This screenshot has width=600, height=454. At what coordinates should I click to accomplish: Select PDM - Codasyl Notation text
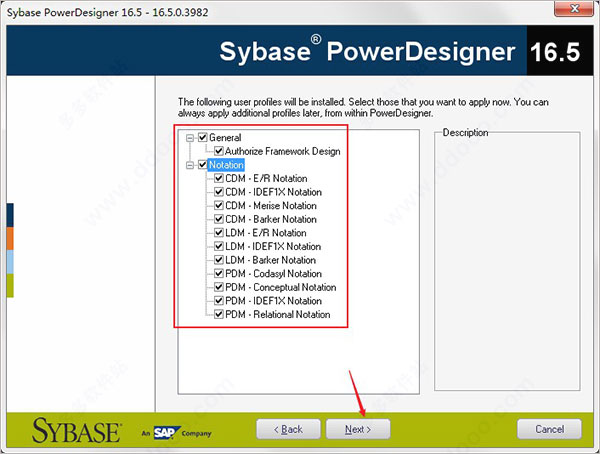[x=273, y=274]
